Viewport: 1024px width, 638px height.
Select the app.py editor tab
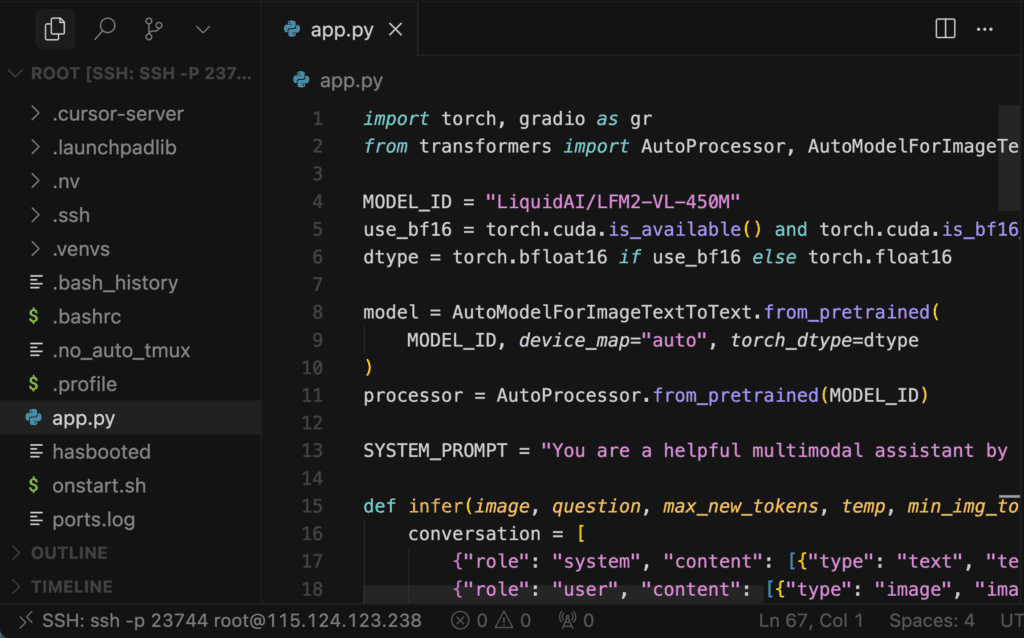(341, 29)
